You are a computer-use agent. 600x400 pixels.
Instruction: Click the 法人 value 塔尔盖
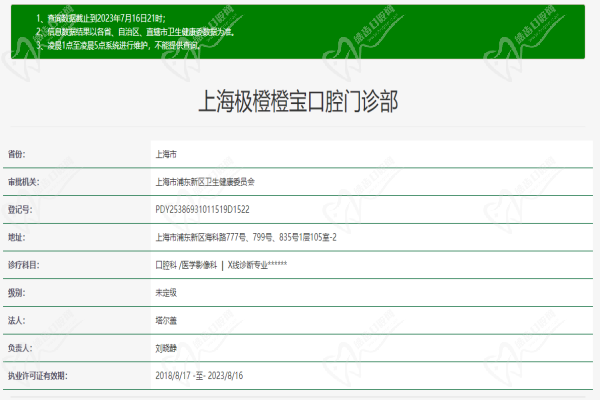[166, 320]
